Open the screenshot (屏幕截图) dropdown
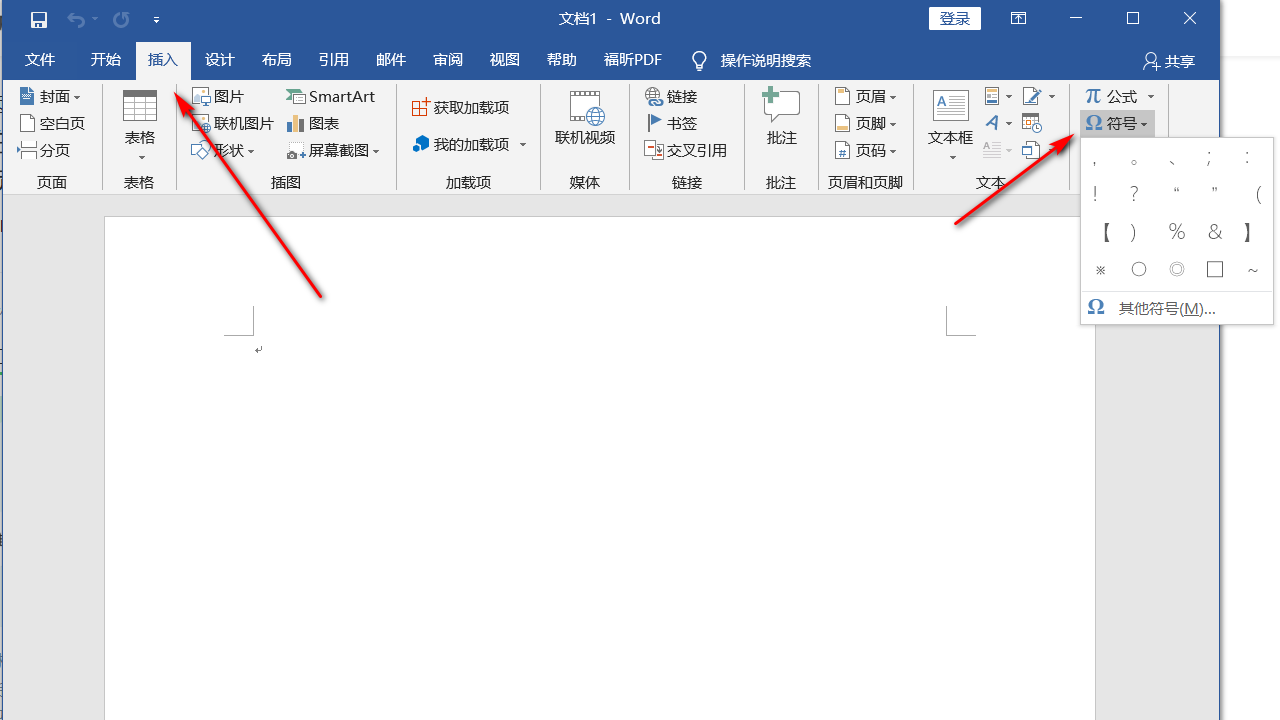The image size is (1280, 720). coord(334,151)
